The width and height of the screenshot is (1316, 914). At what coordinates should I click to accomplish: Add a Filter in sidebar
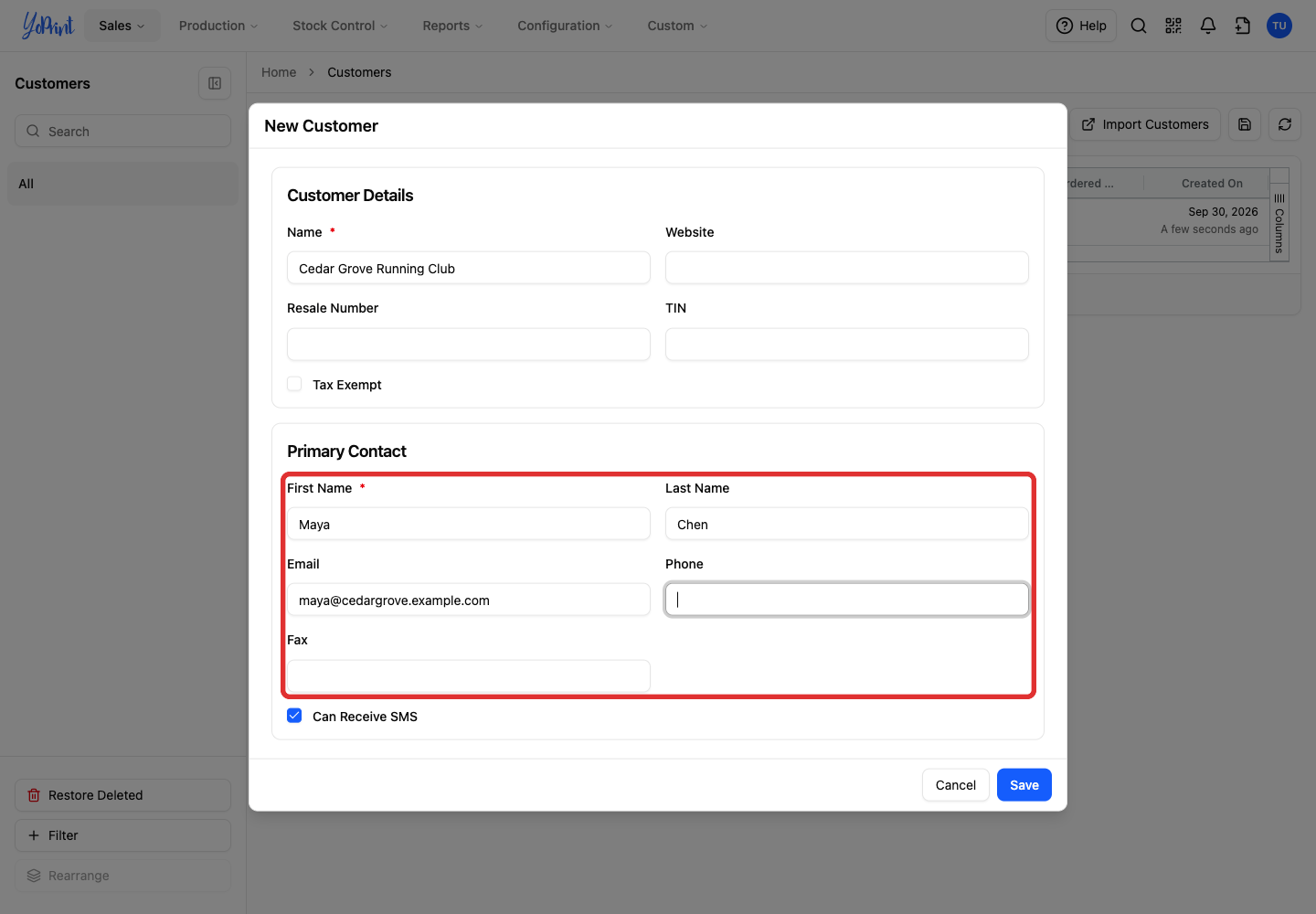tap(122, 835)
